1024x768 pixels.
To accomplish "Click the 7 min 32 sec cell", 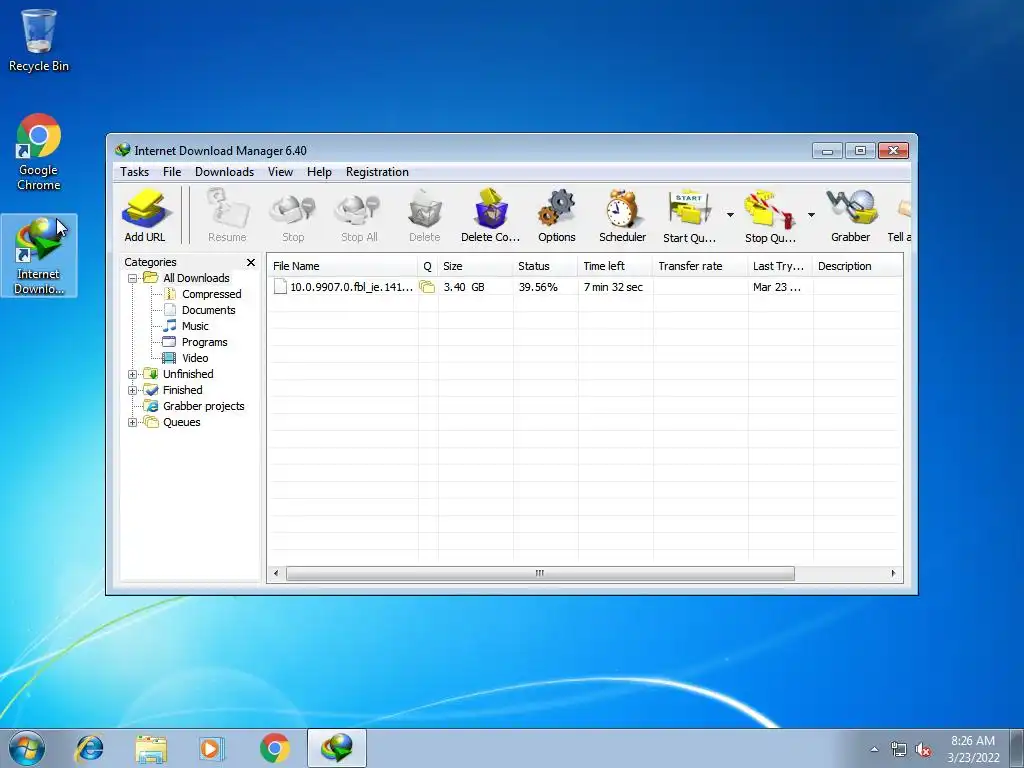I will point(613,287).
